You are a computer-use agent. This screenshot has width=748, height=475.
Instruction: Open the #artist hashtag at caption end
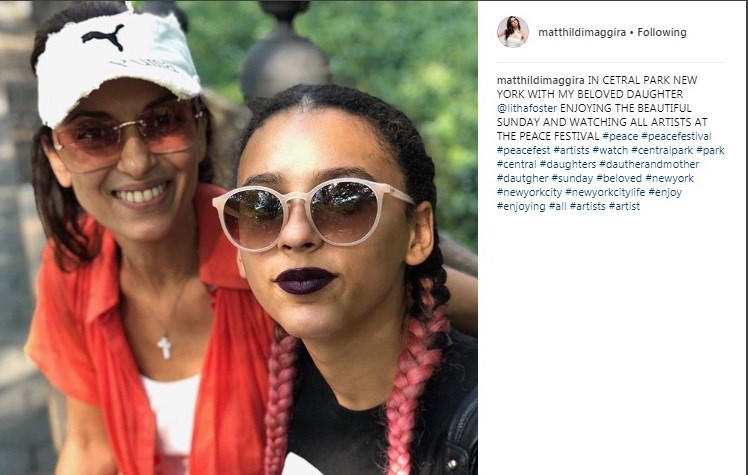[x=624, y=207]
